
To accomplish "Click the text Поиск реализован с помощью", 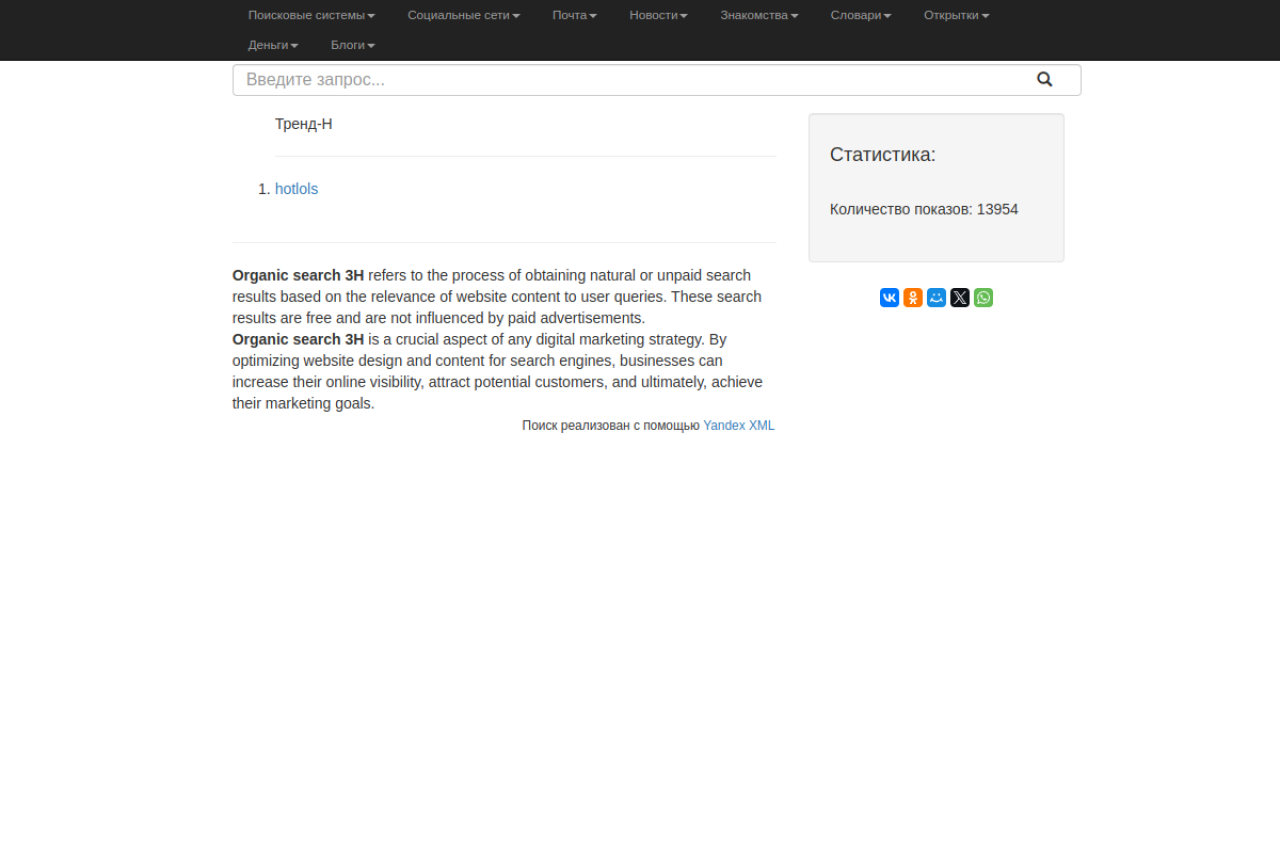I will [x=611, y=426].
